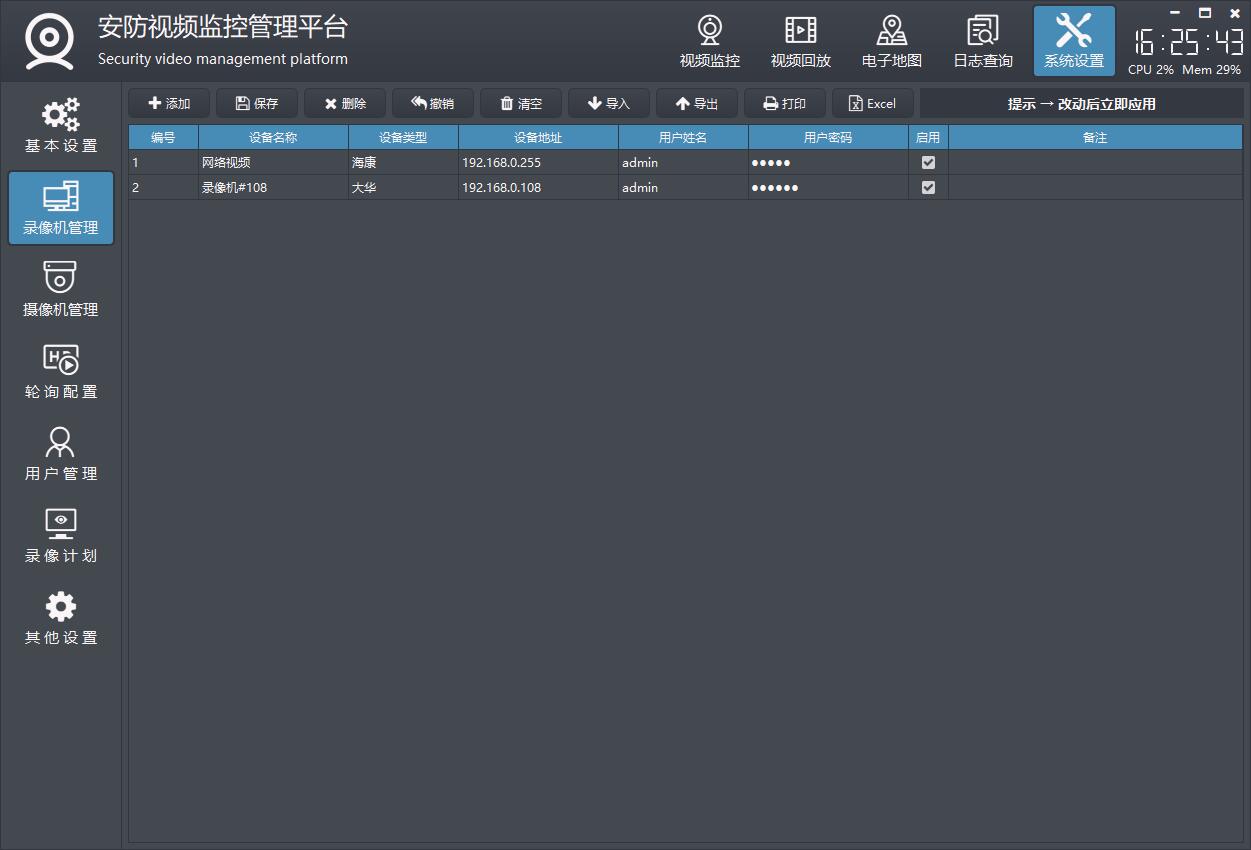Open 其他设置 other settings
The height and width of the screenshot is (850, 1251).
(61, 618)
